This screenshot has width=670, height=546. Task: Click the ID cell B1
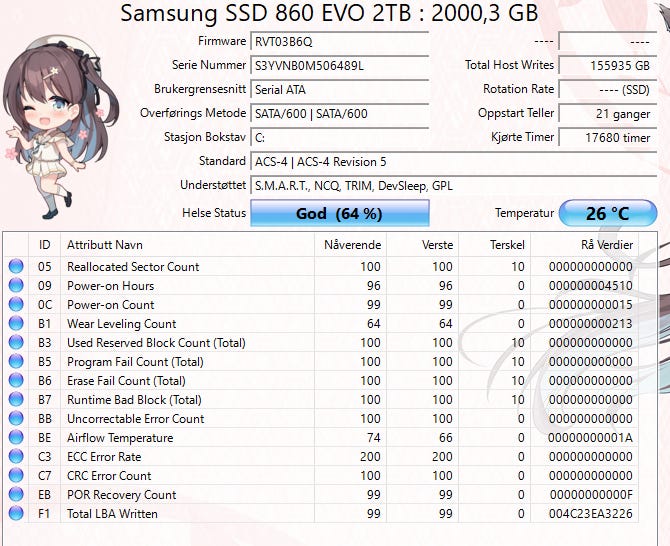pyautogui.click(x=44, y=323)
